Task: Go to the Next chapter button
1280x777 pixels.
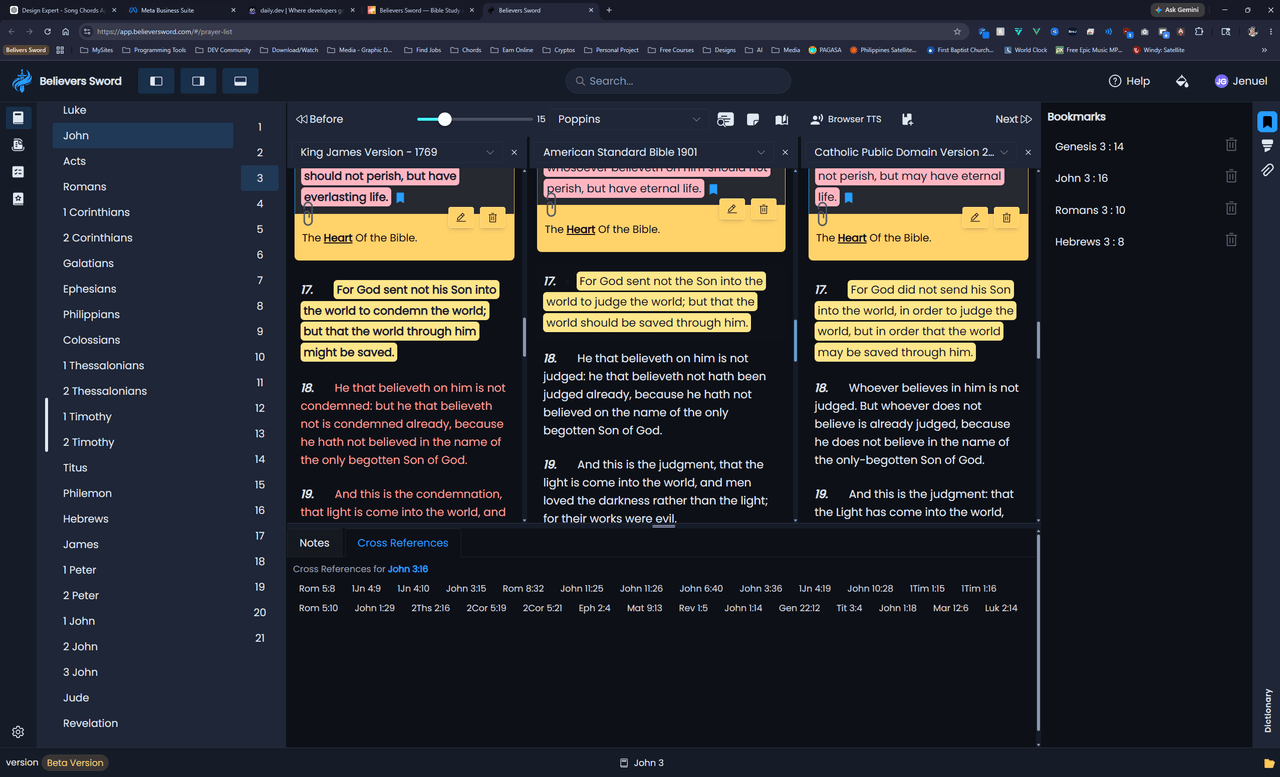Action: point(1013,119)
